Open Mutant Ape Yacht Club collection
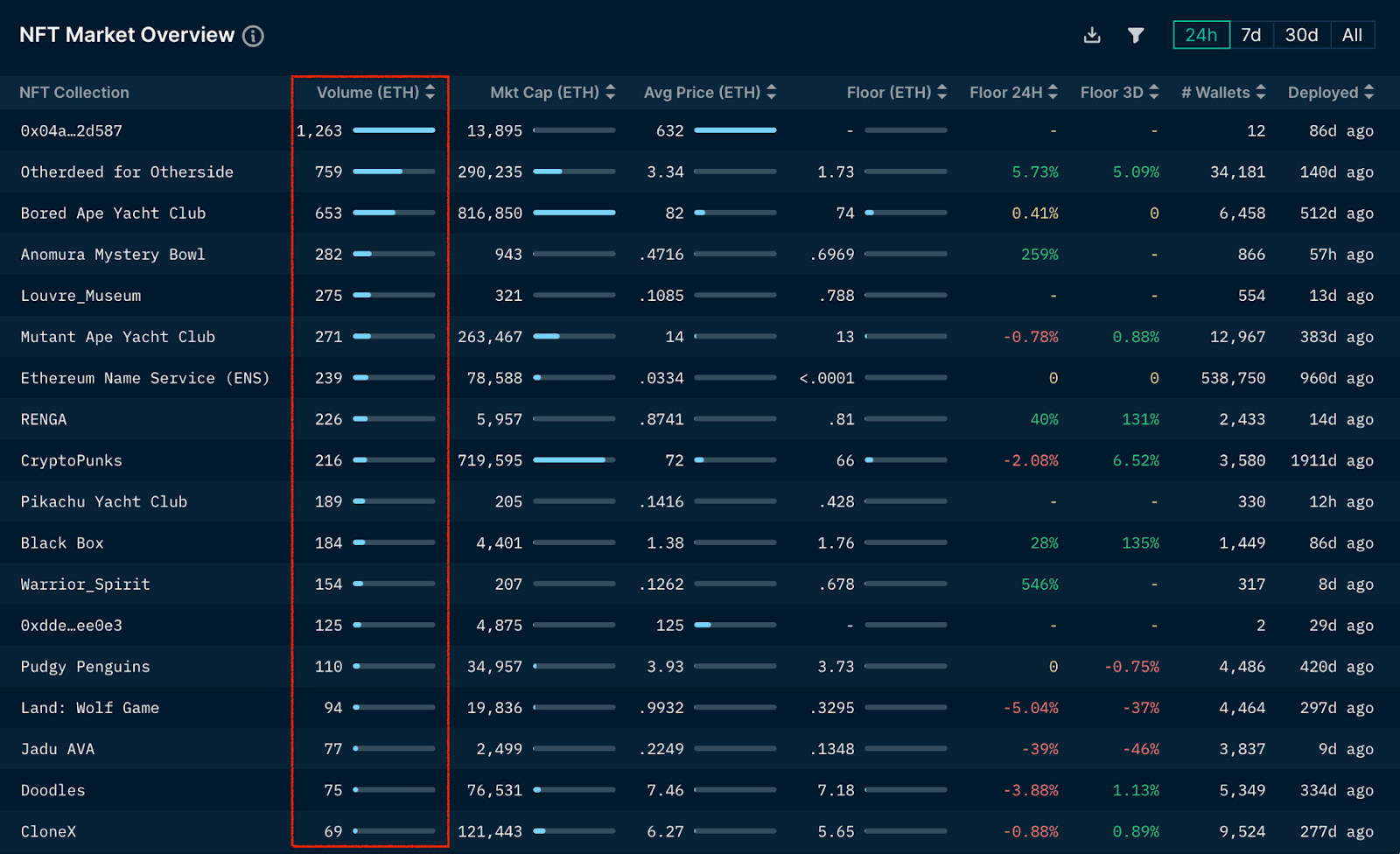 coord(118,337)
